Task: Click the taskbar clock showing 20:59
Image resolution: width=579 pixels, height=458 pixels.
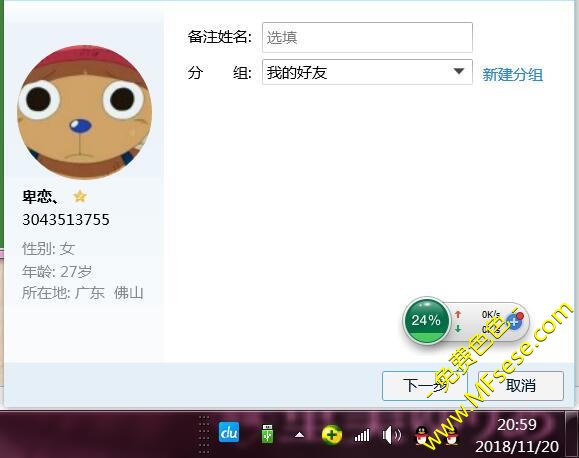Action: [x=517, y=435]
